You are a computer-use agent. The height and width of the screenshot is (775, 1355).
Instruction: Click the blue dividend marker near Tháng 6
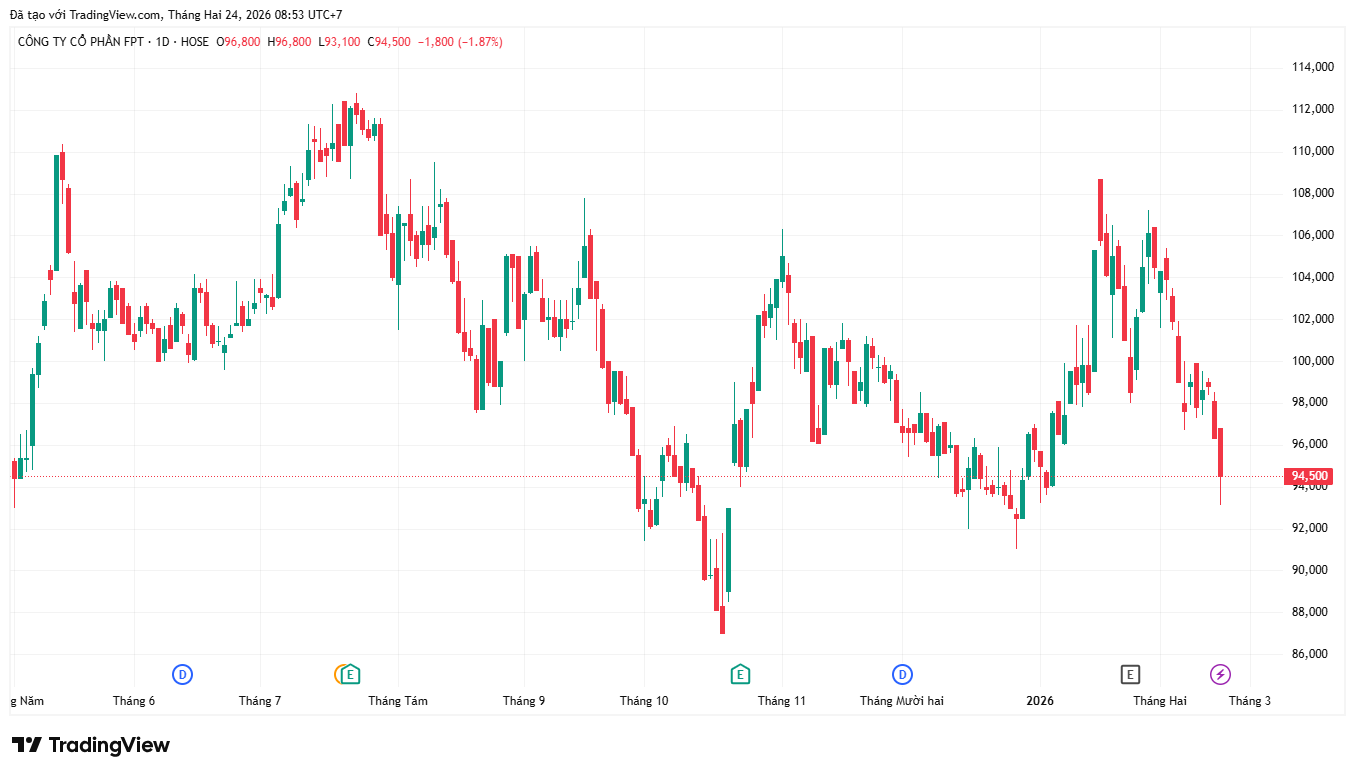coord(182,674)
